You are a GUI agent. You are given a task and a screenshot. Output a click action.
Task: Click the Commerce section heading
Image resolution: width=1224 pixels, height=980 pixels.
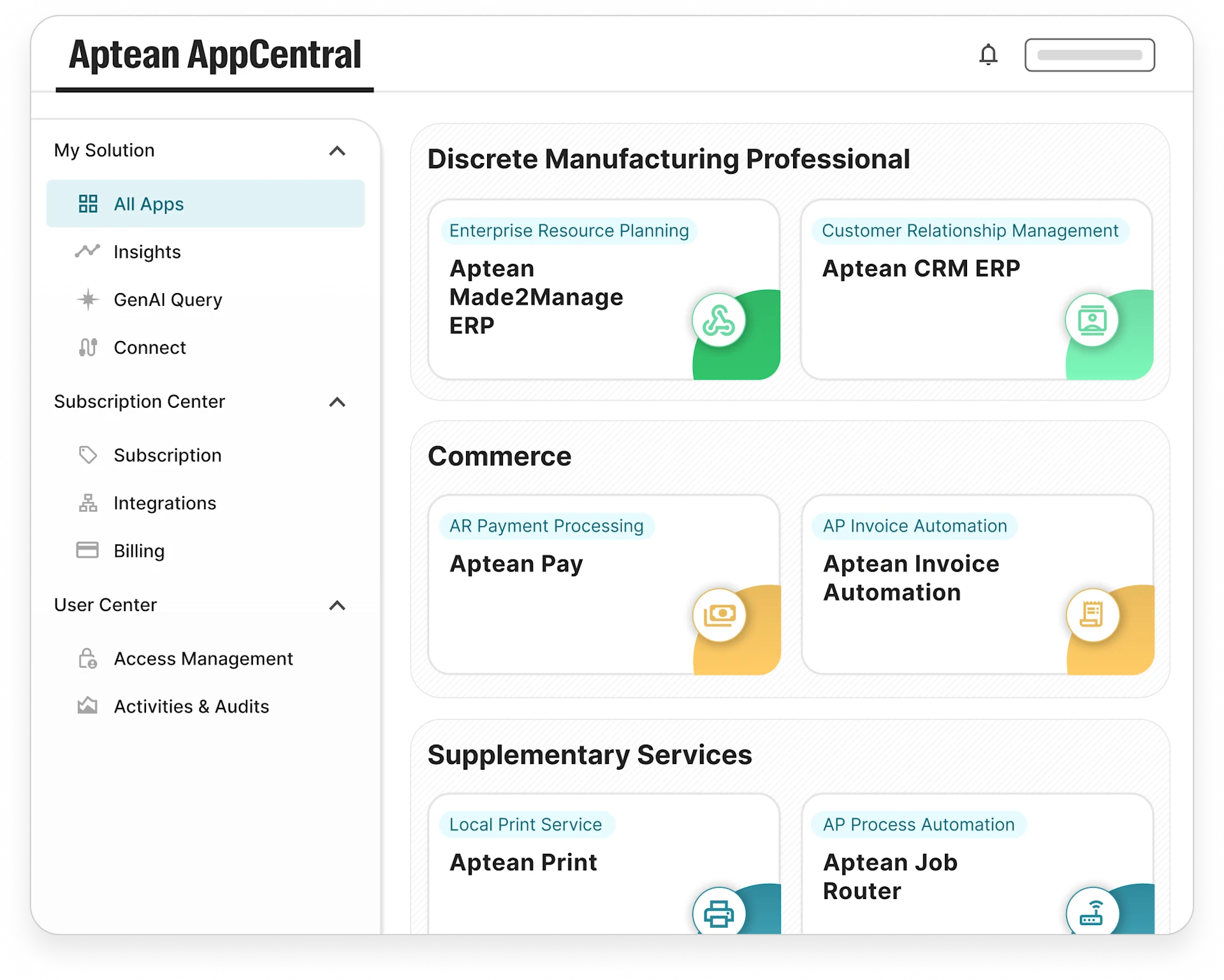click(x=500, y=456)
